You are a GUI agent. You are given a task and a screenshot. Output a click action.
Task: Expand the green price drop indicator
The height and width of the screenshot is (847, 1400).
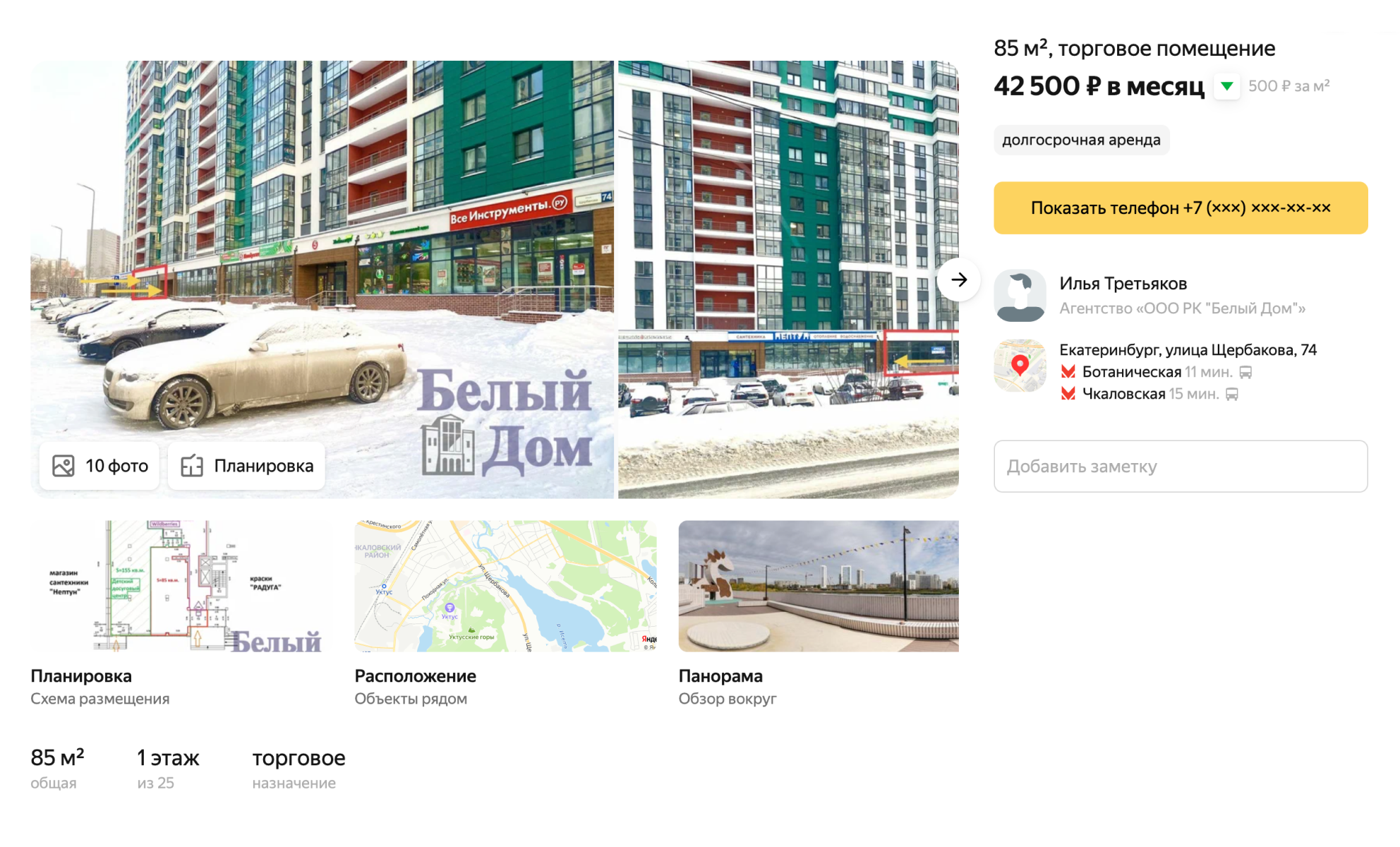[1227, 86]
